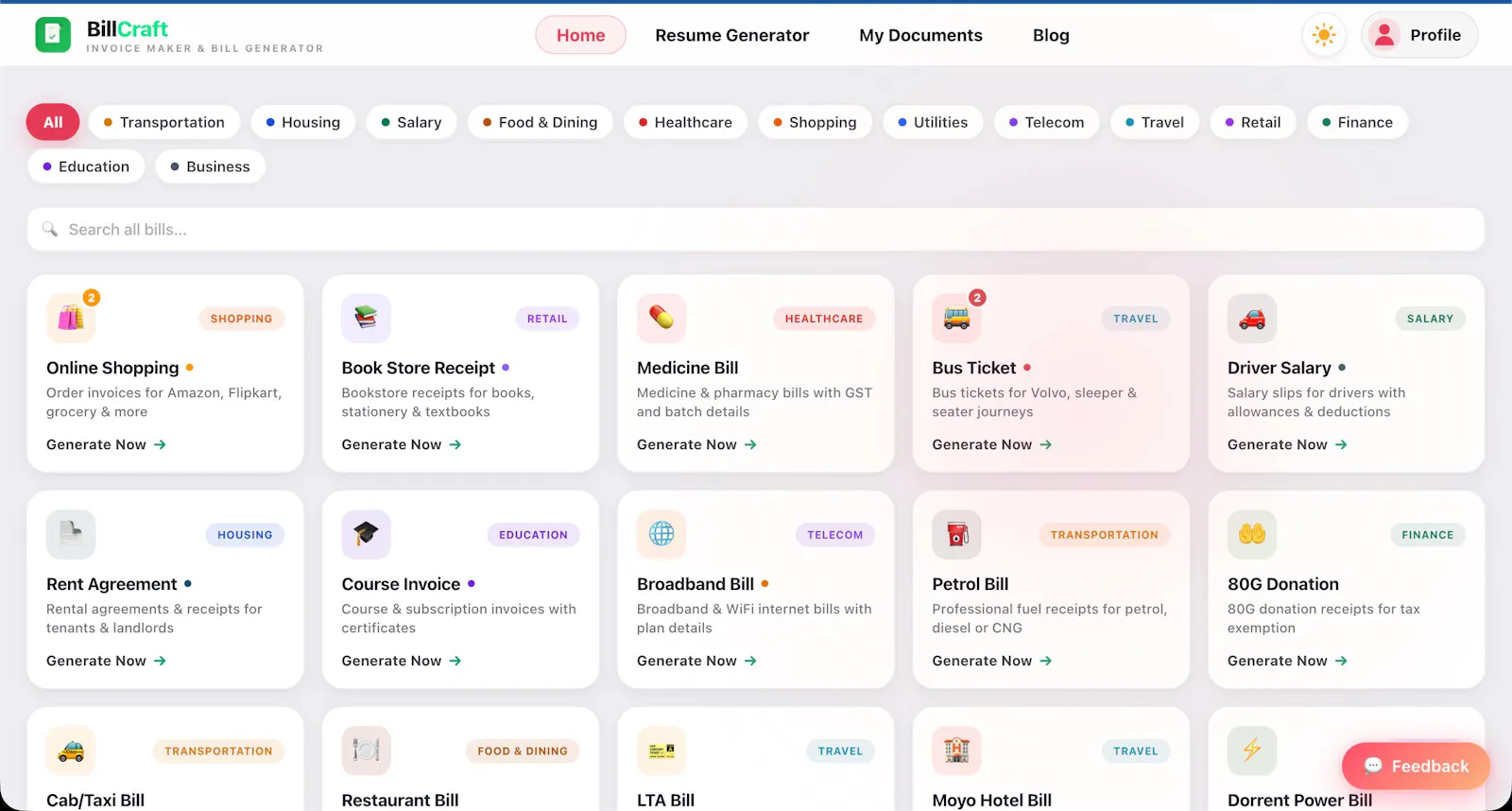
Task: Click the Petrol Bill card title
Action: [x=971, y=584]
